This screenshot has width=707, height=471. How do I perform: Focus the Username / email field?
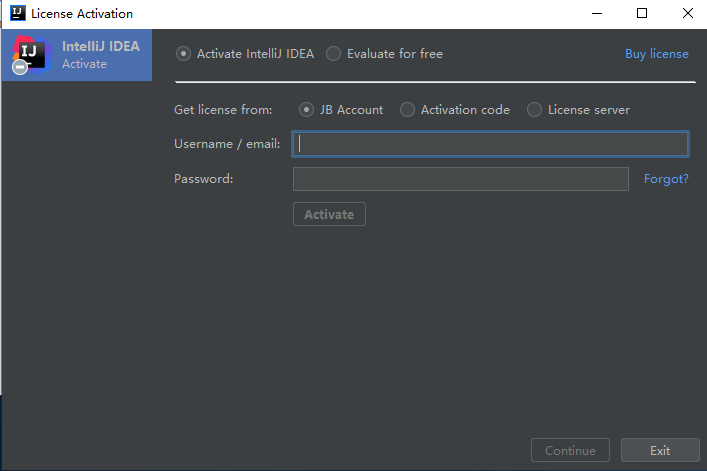[491, 144]
